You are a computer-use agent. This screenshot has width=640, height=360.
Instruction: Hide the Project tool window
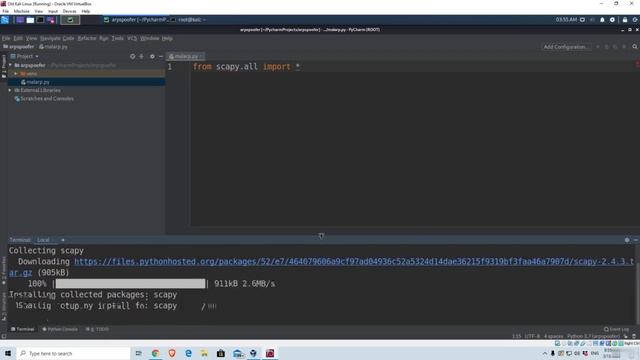click(x=161, y=56)
